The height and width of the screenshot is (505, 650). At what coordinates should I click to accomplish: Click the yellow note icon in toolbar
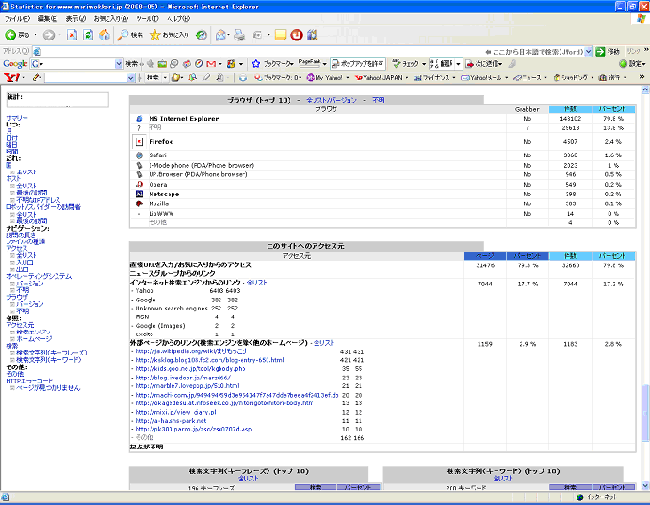pyautogui.click(x=281, y=35)
